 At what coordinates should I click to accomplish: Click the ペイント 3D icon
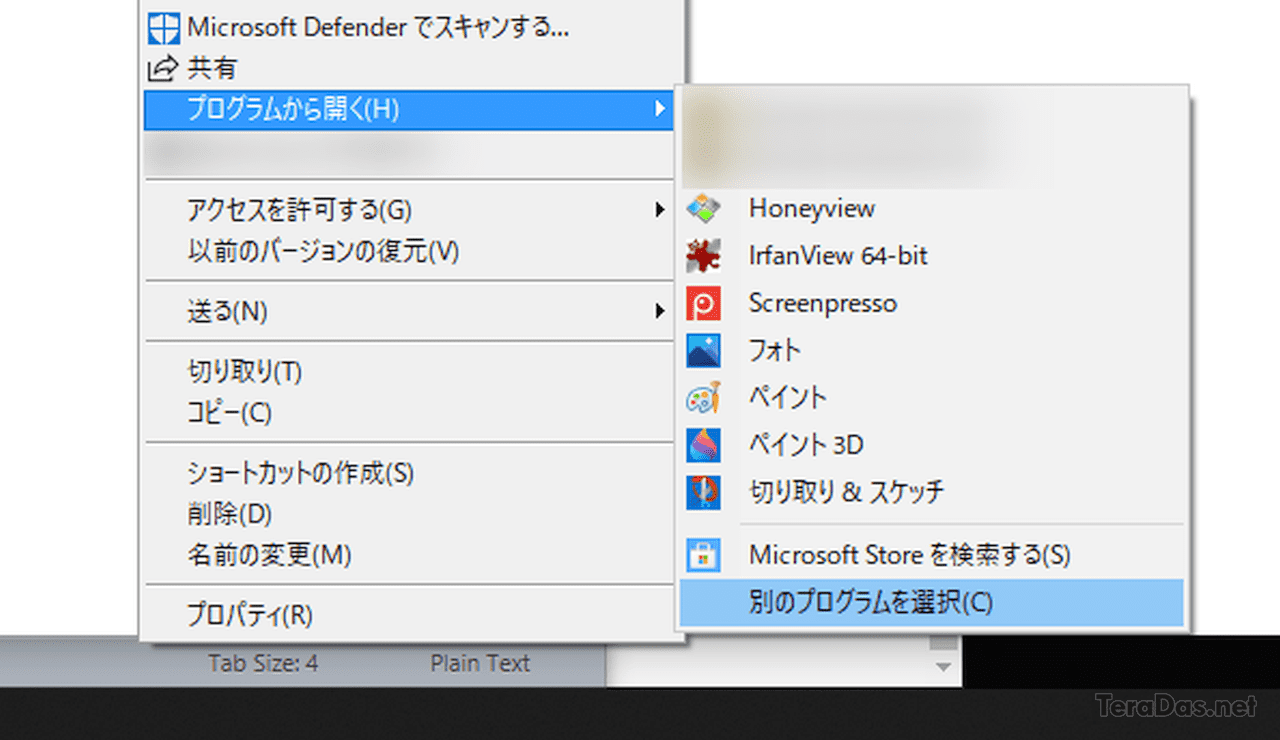[703, 445]
